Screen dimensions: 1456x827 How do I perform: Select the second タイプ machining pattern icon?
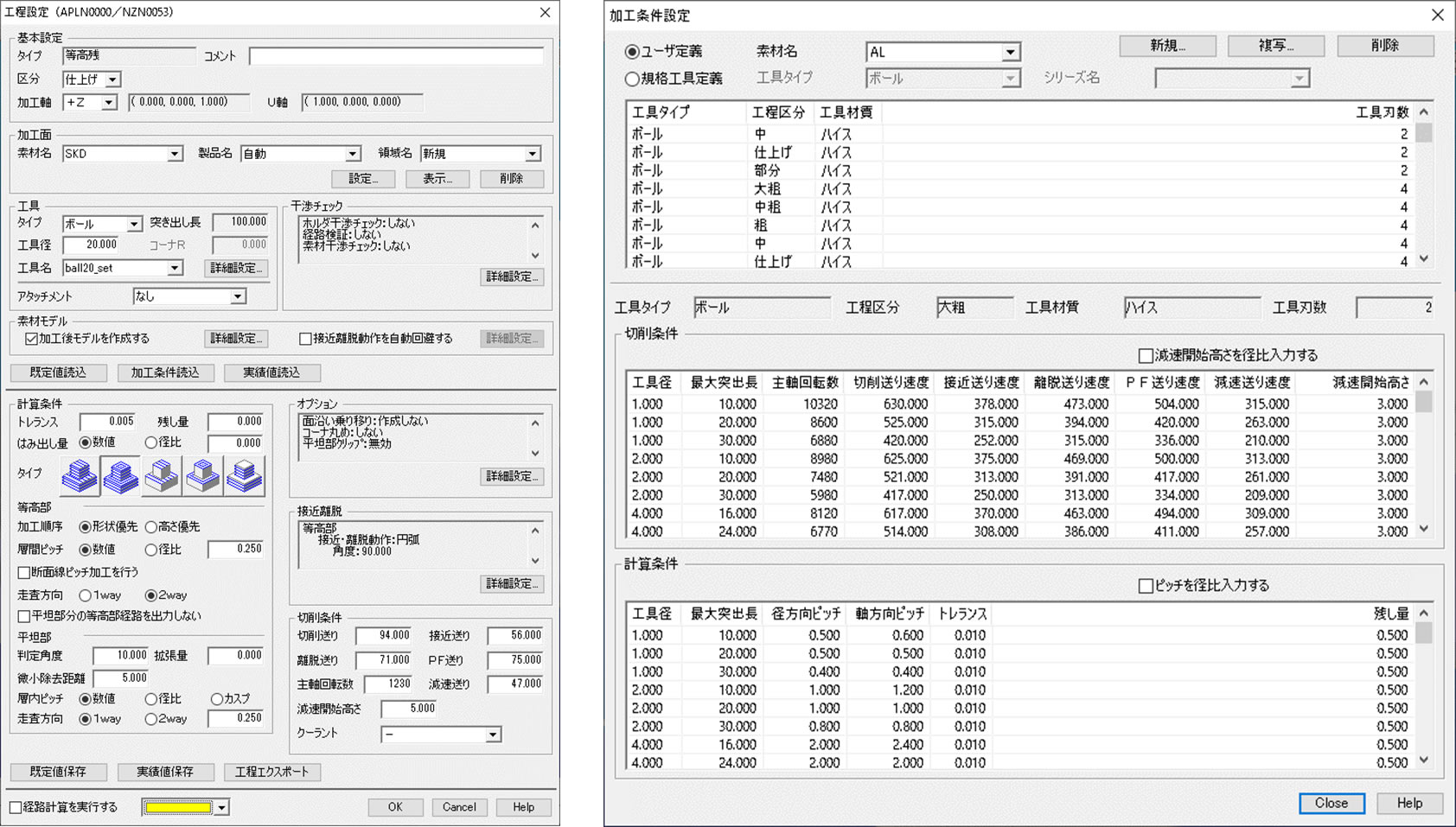pos(120,476)
